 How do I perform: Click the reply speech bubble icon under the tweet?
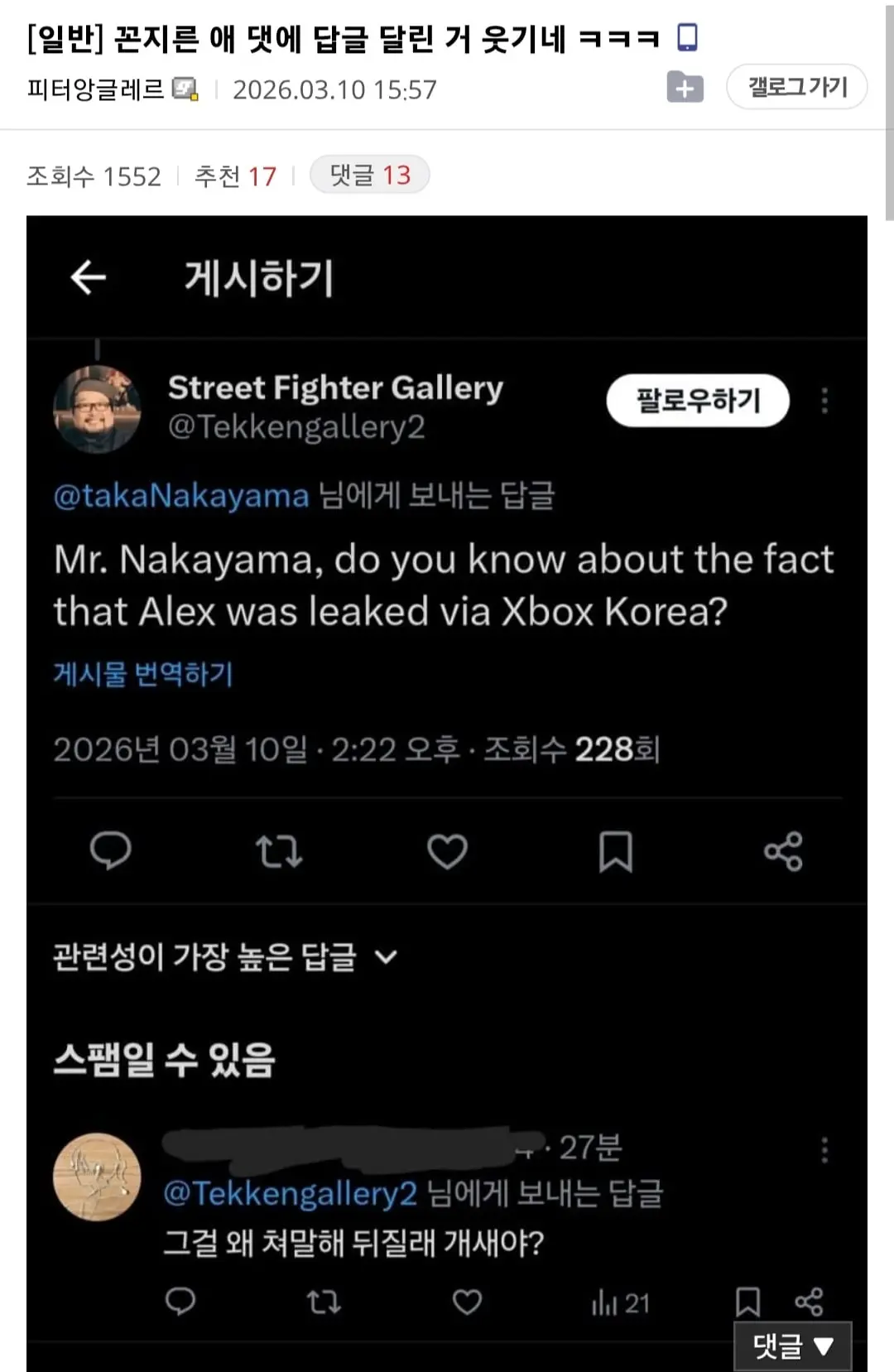(x=112, y=851)
